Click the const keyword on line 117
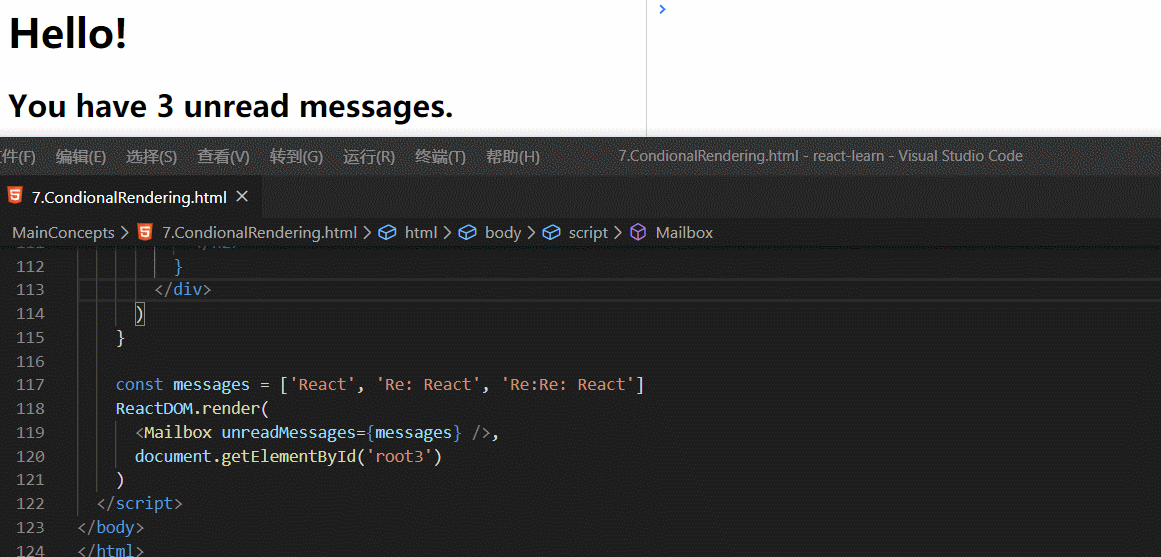 click(x=139, y=384)
